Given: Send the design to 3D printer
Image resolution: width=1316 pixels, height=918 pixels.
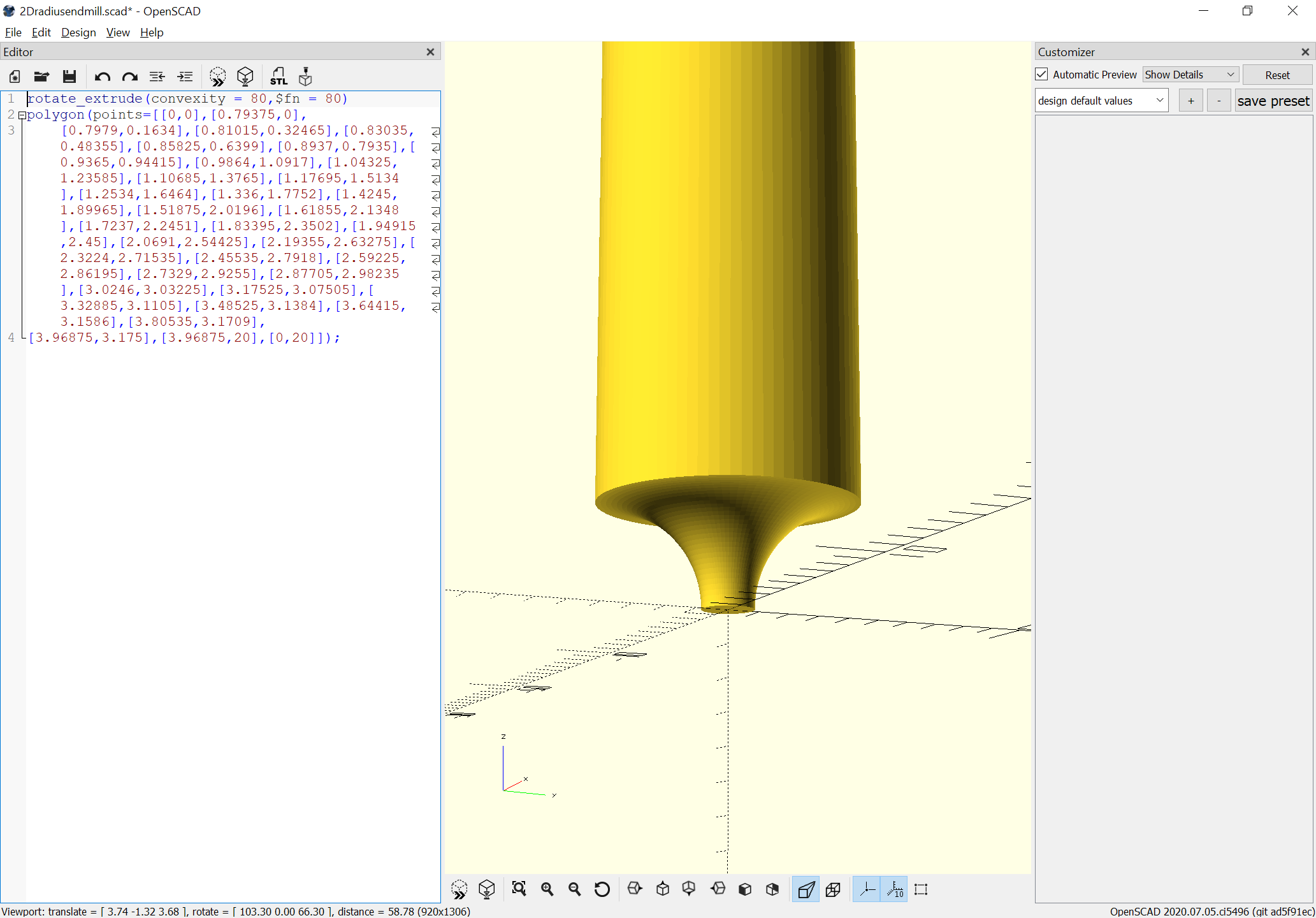Looking at the screenshot, I should tap(306, 76).
